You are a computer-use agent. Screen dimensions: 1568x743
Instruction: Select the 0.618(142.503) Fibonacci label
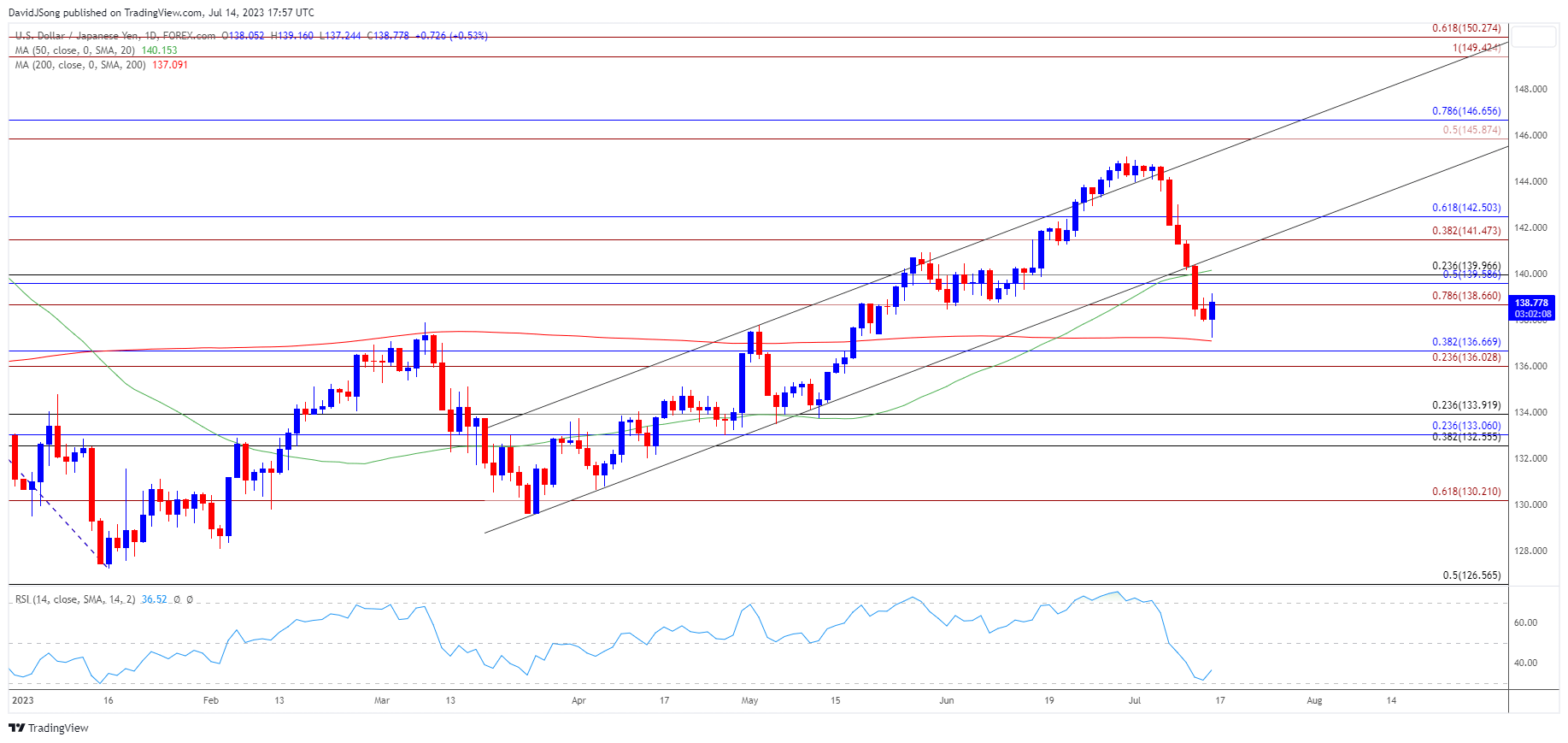(x=1466, y=208)
